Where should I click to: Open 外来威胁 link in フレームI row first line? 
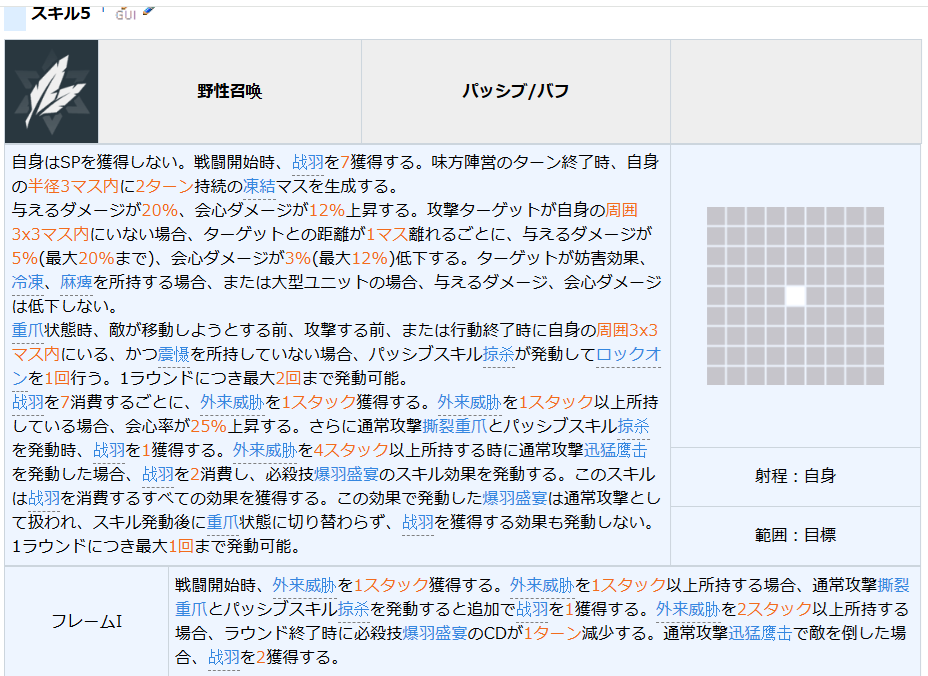(304, 585)
